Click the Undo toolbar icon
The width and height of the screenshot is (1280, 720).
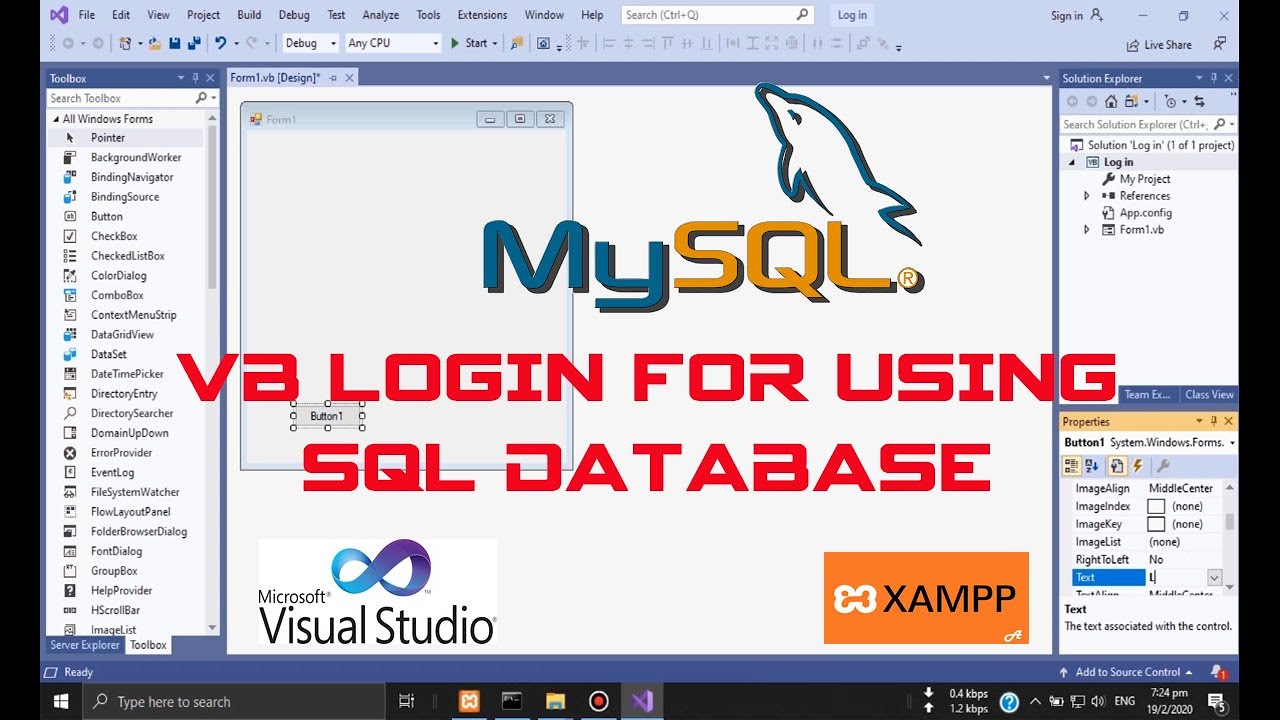point(221,43)
